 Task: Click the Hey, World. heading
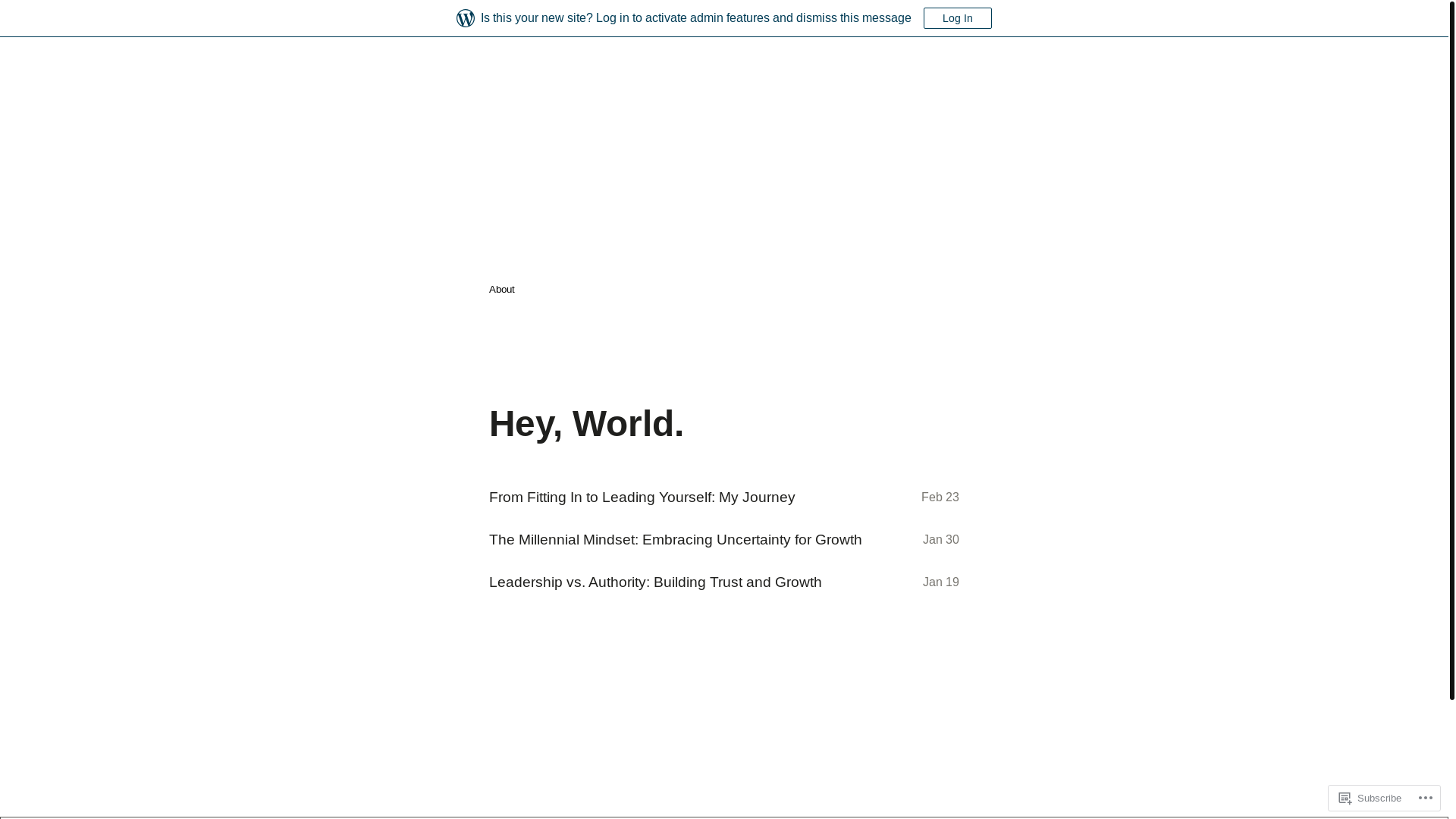[586, 423]
